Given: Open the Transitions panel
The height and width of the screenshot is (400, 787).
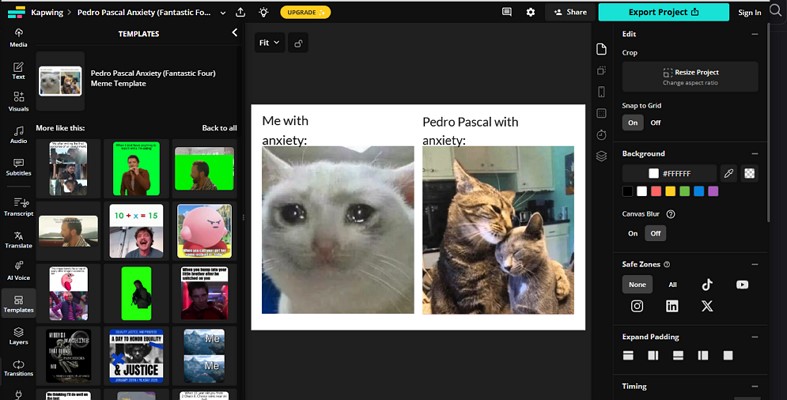Looking at the screenshot, I should (19, 368).
